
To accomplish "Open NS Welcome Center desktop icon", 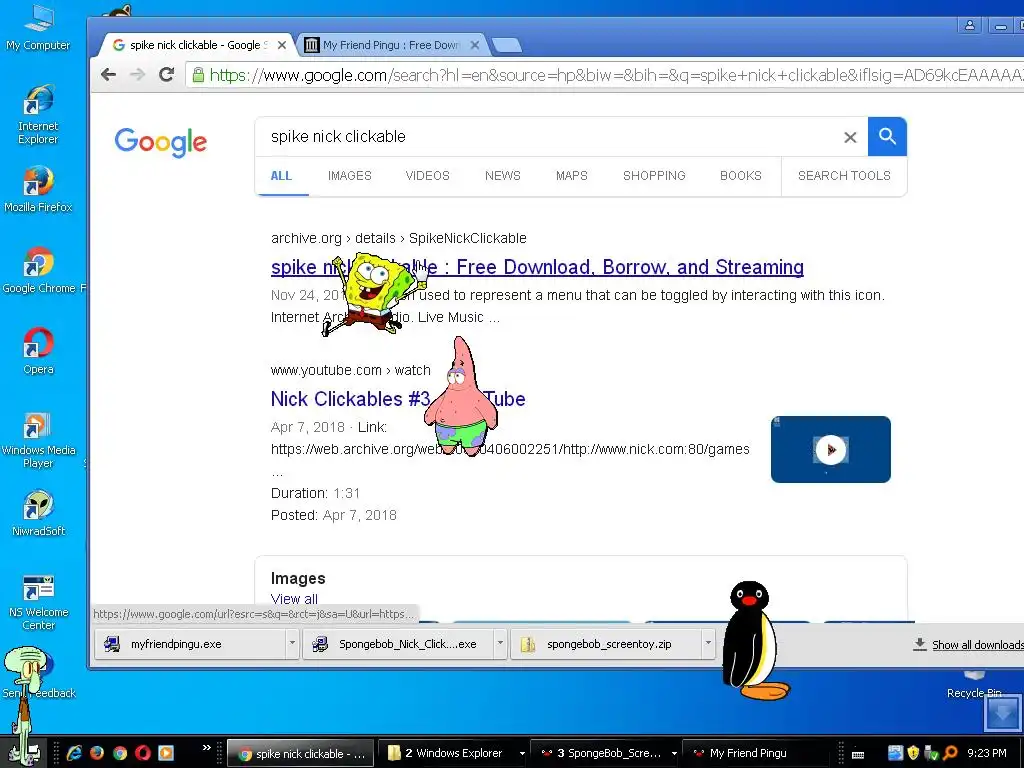I will click(38, 602).
